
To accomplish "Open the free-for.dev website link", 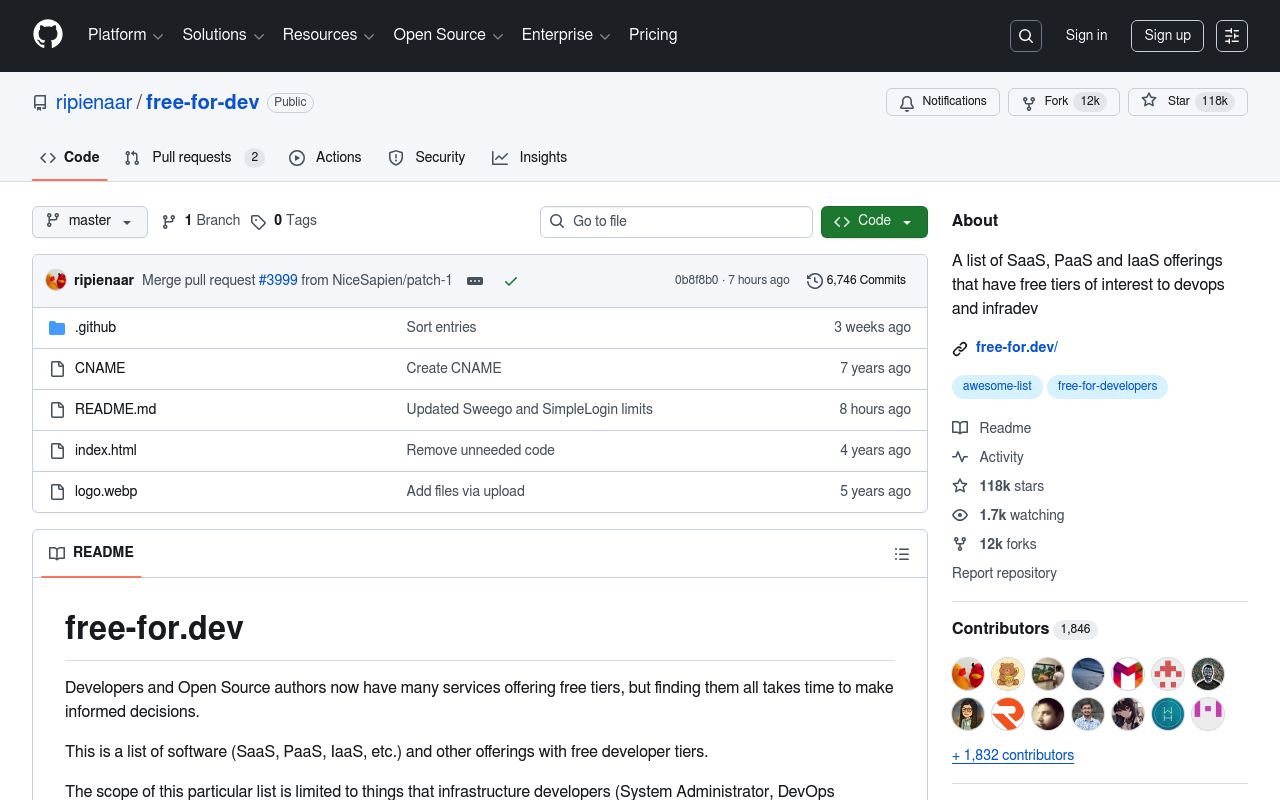I will 1015,347.
